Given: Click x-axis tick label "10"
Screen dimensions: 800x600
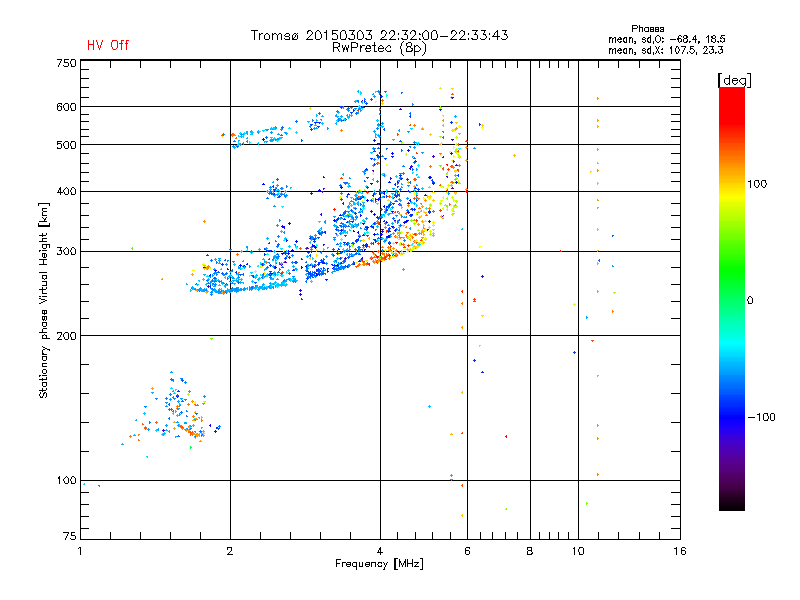Looking at the screenshot, I should tap(578, 551).
